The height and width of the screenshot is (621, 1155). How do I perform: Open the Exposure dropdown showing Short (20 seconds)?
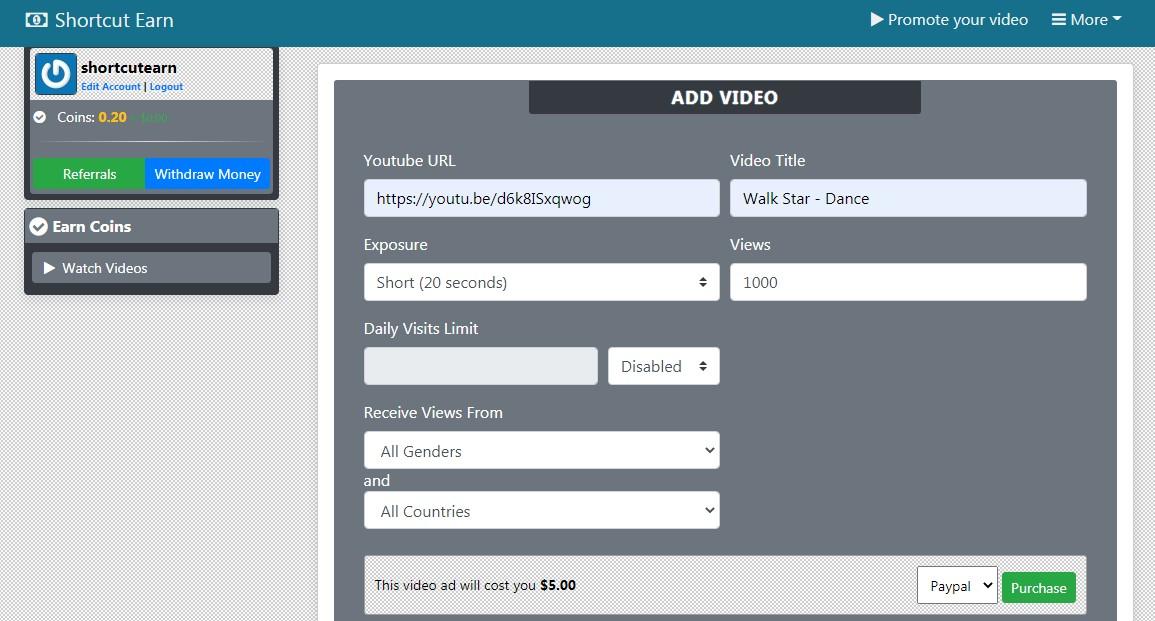point(540,282)
